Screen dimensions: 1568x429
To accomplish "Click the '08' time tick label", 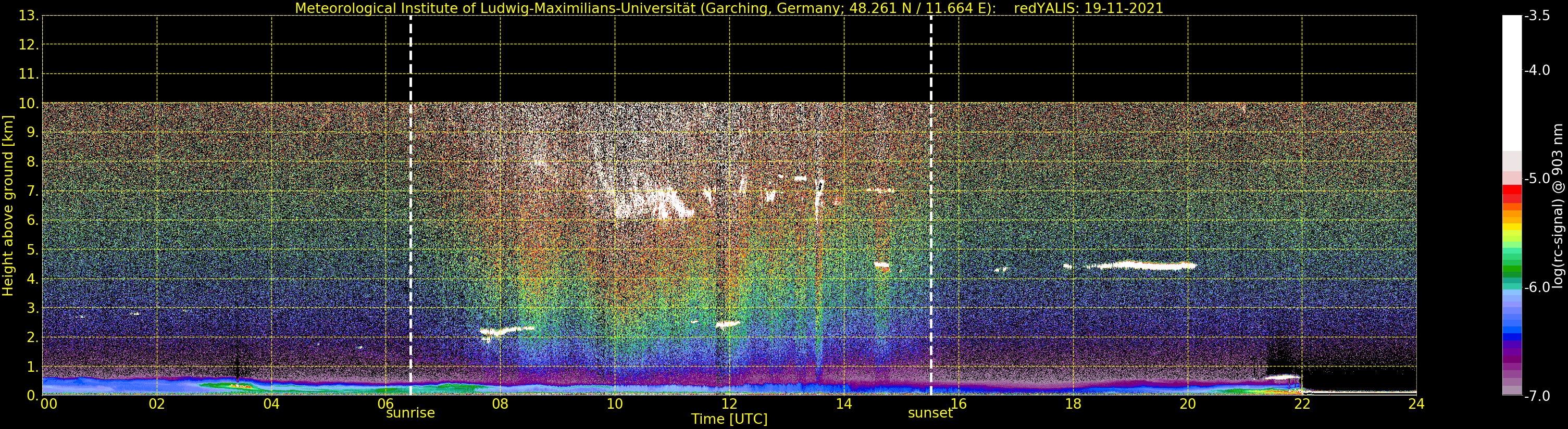I will pyautogui.click(x=500, y=403).
